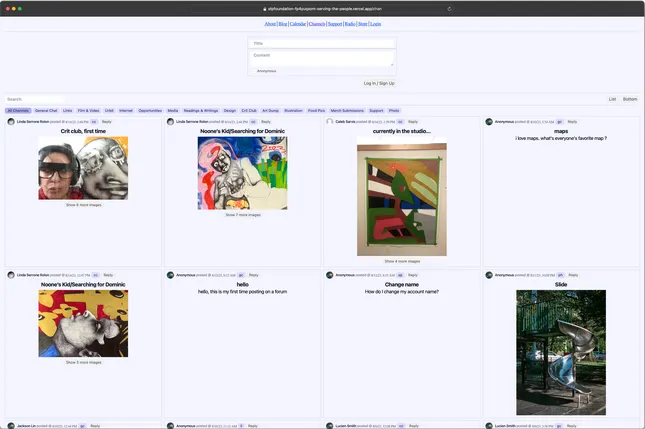Click Caleb Sarvis's blank profile avatar

tap(329, 122)
